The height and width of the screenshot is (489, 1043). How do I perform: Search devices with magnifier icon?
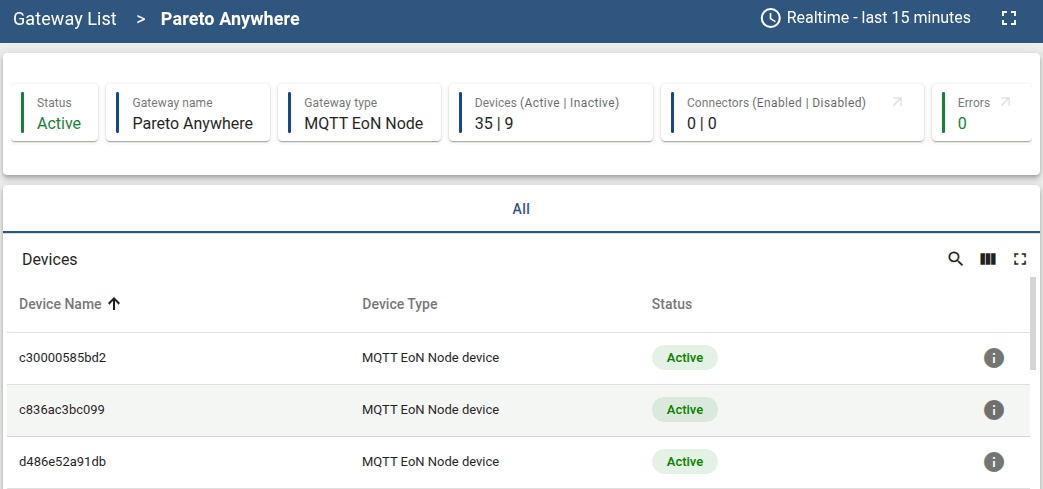pos(955,259)
